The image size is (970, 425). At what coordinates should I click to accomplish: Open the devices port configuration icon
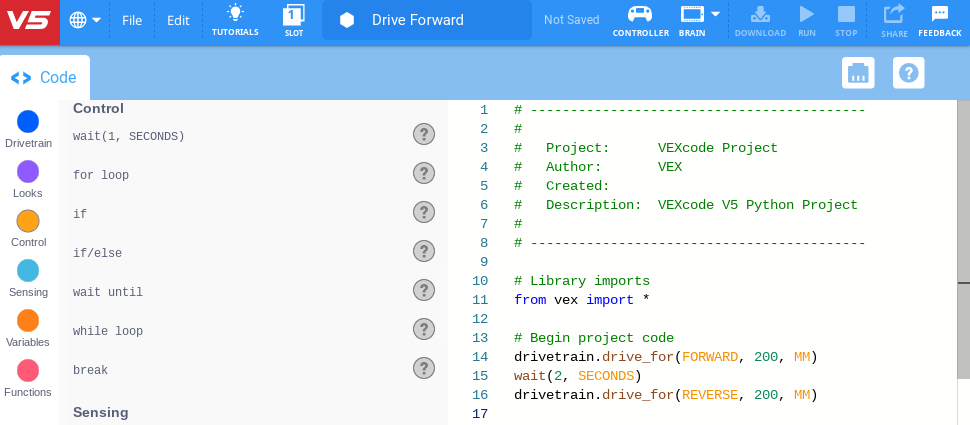click(858, 73)
